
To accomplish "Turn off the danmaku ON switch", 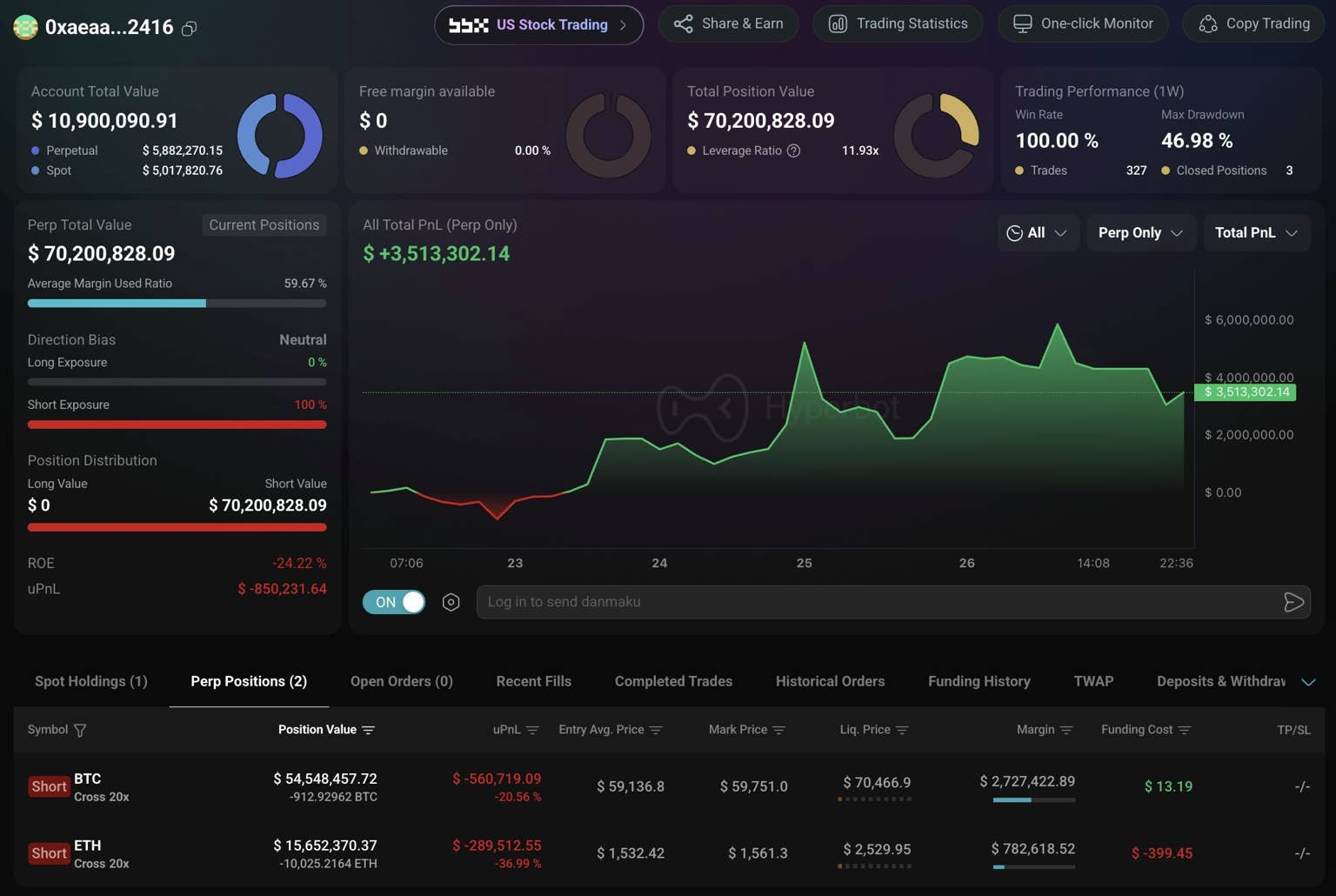I will pos(394,602).
